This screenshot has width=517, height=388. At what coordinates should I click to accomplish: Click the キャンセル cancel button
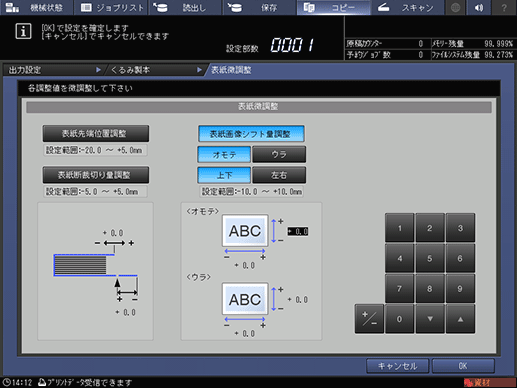coord(397,366)
